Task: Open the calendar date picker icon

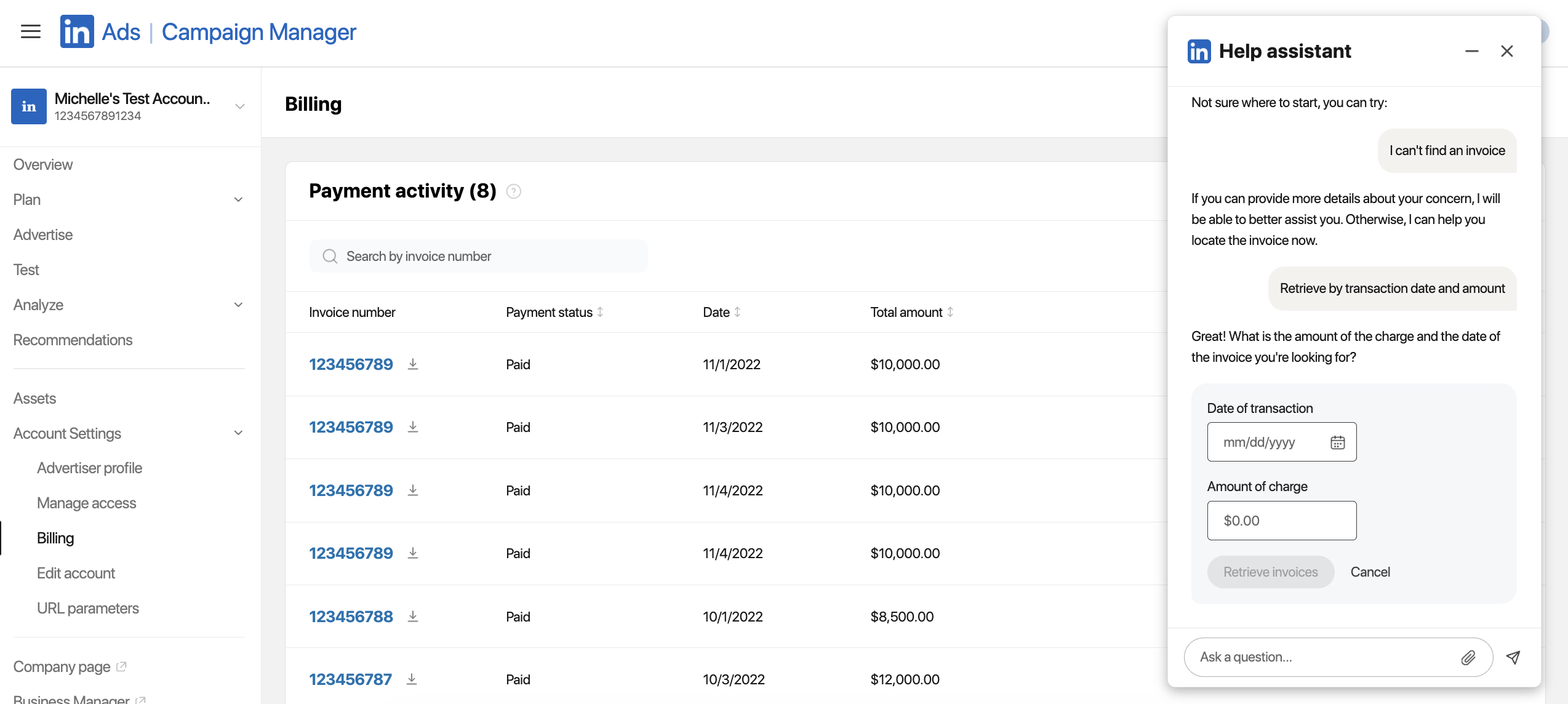Action: [1338, 442]
